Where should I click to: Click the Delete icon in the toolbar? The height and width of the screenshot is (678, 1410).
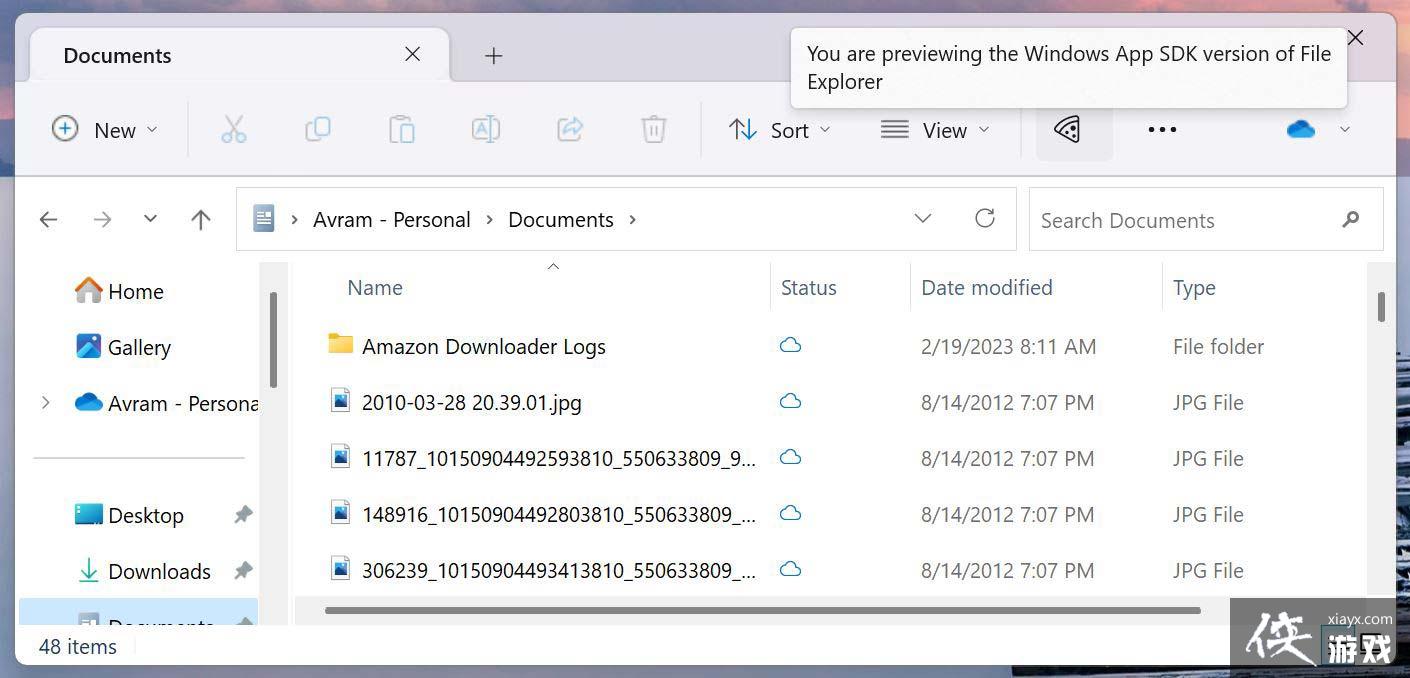point(654,129)
